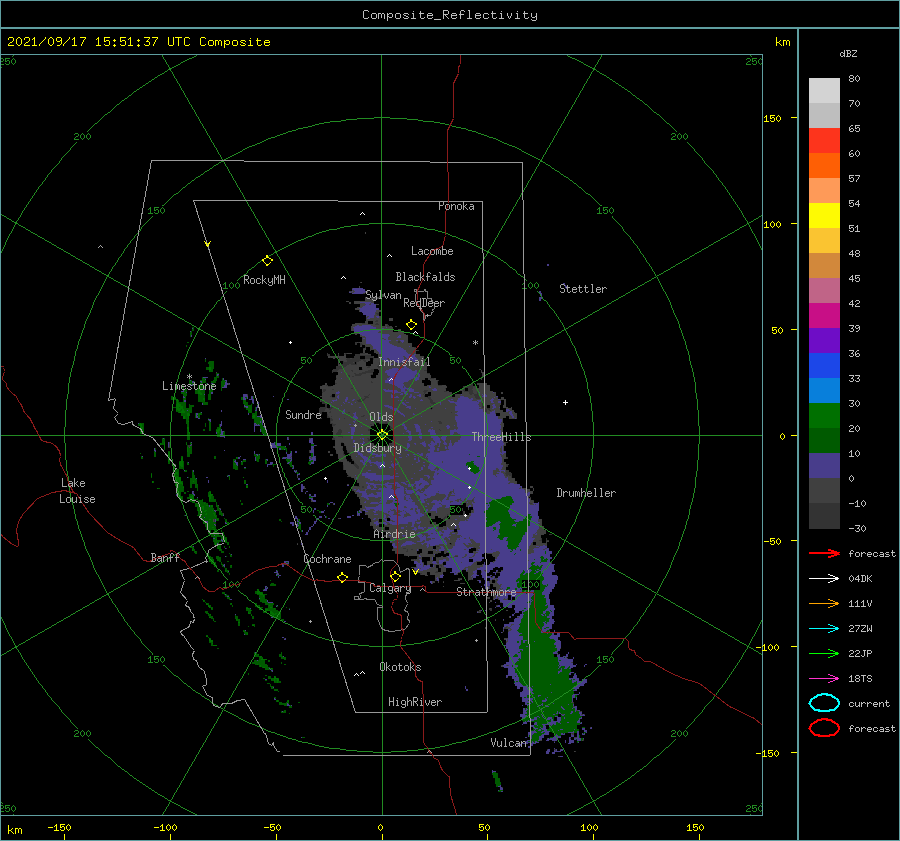
Task: Select the red forecast ellipse symbol
Action: point(824,728)
